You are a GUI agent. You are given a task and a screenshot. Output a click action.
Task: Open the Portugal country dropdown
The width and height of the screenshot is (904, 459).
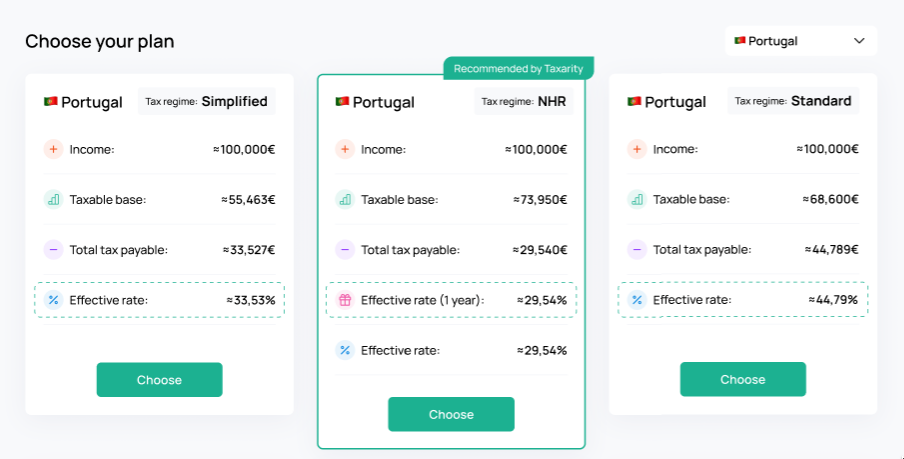(801, 41)
